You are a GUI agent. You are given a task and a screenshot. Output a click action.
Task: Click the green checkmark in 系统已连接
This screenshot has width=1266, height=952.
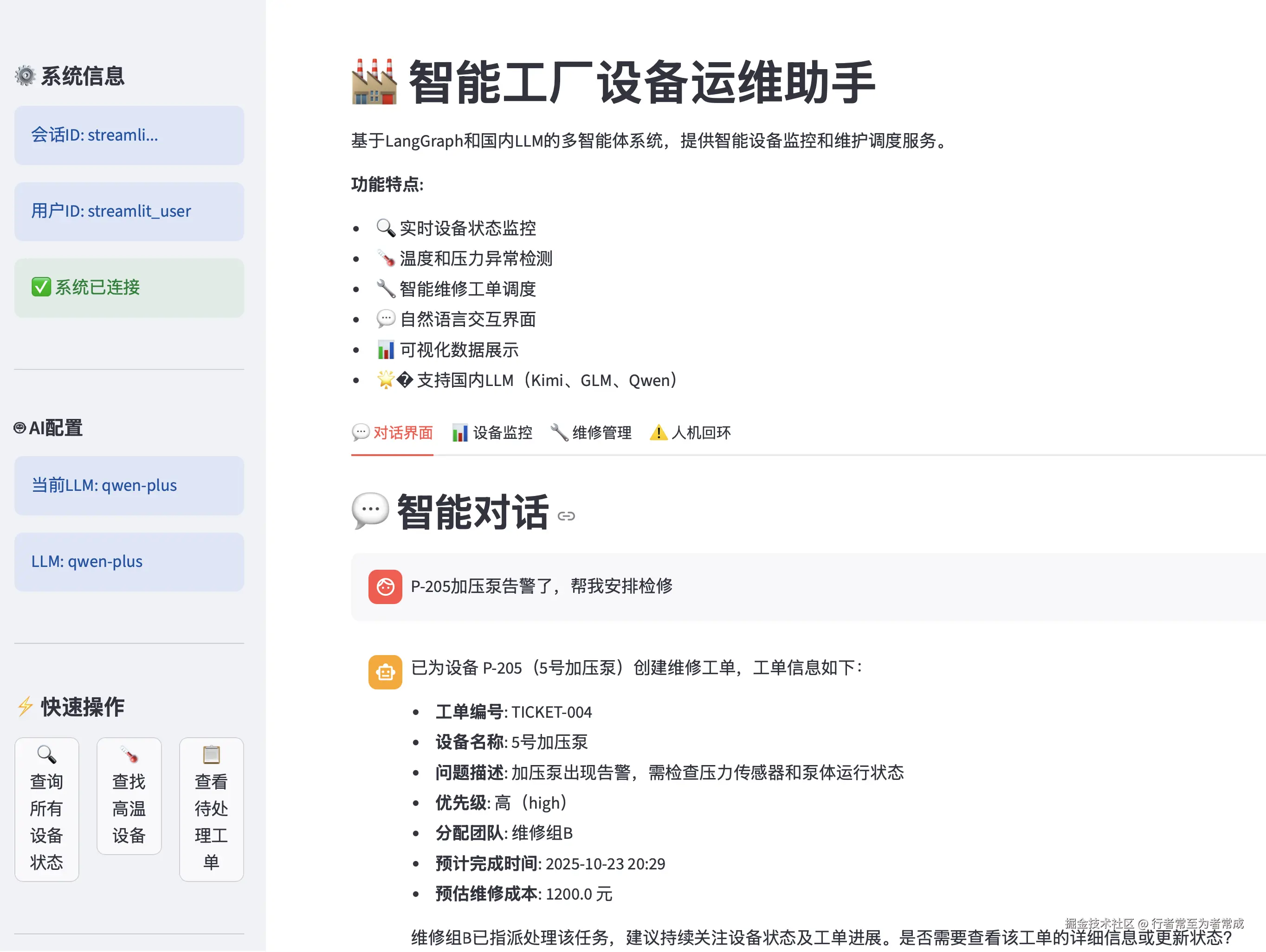41,287
